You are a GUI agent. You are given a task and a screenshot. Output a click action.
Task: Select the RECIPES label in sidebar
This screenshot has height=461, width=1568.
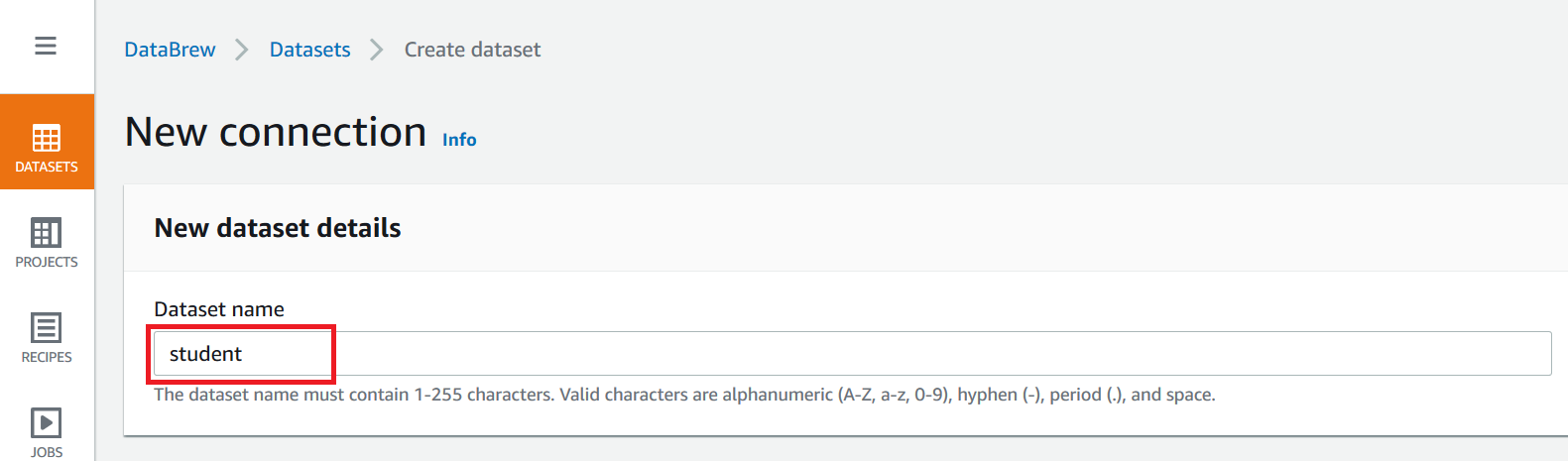[47, 357]
